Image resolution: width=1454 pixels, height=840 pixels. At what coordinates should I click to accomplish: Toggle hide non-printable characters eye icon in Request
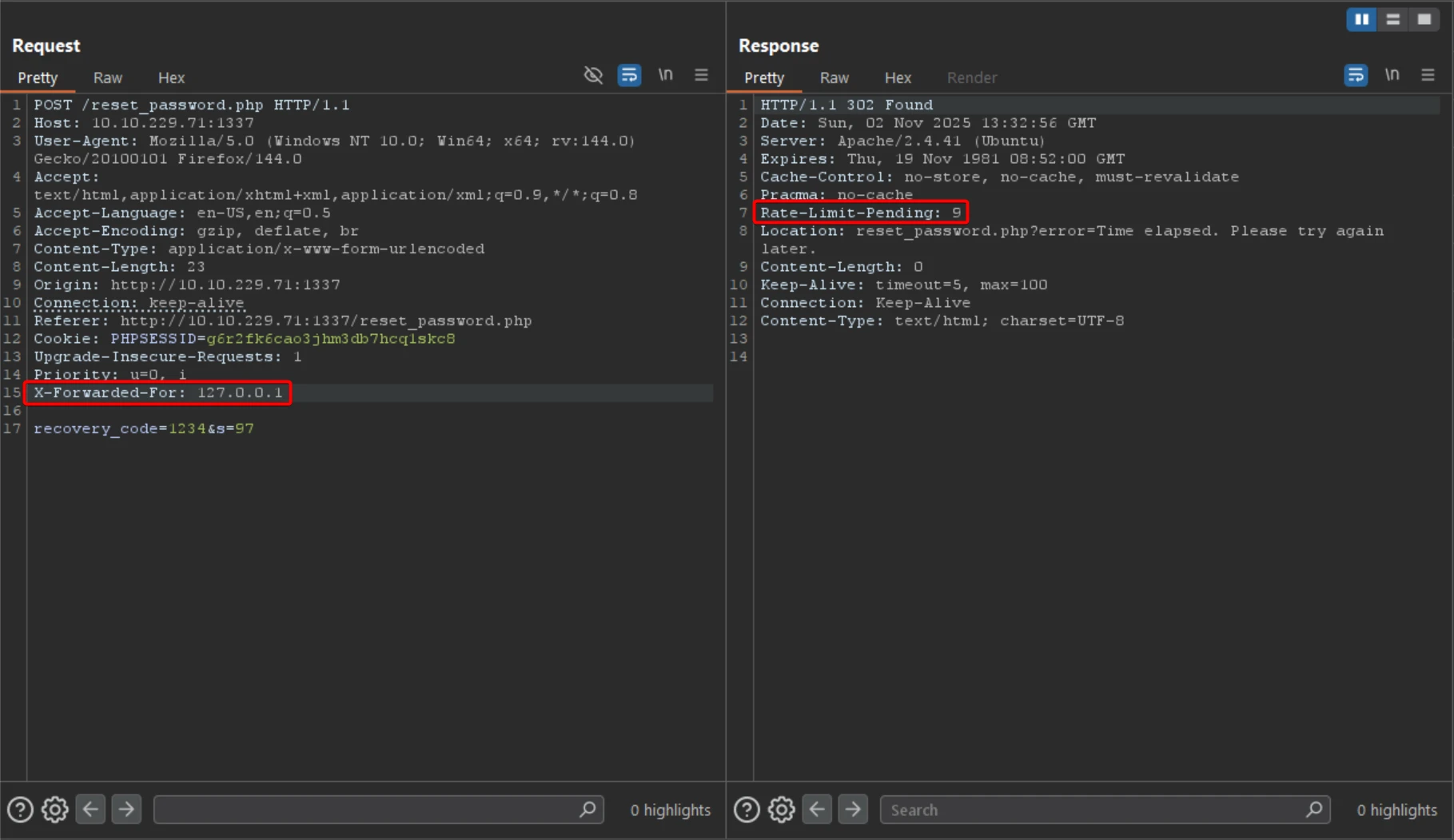(x=593, y=75)
